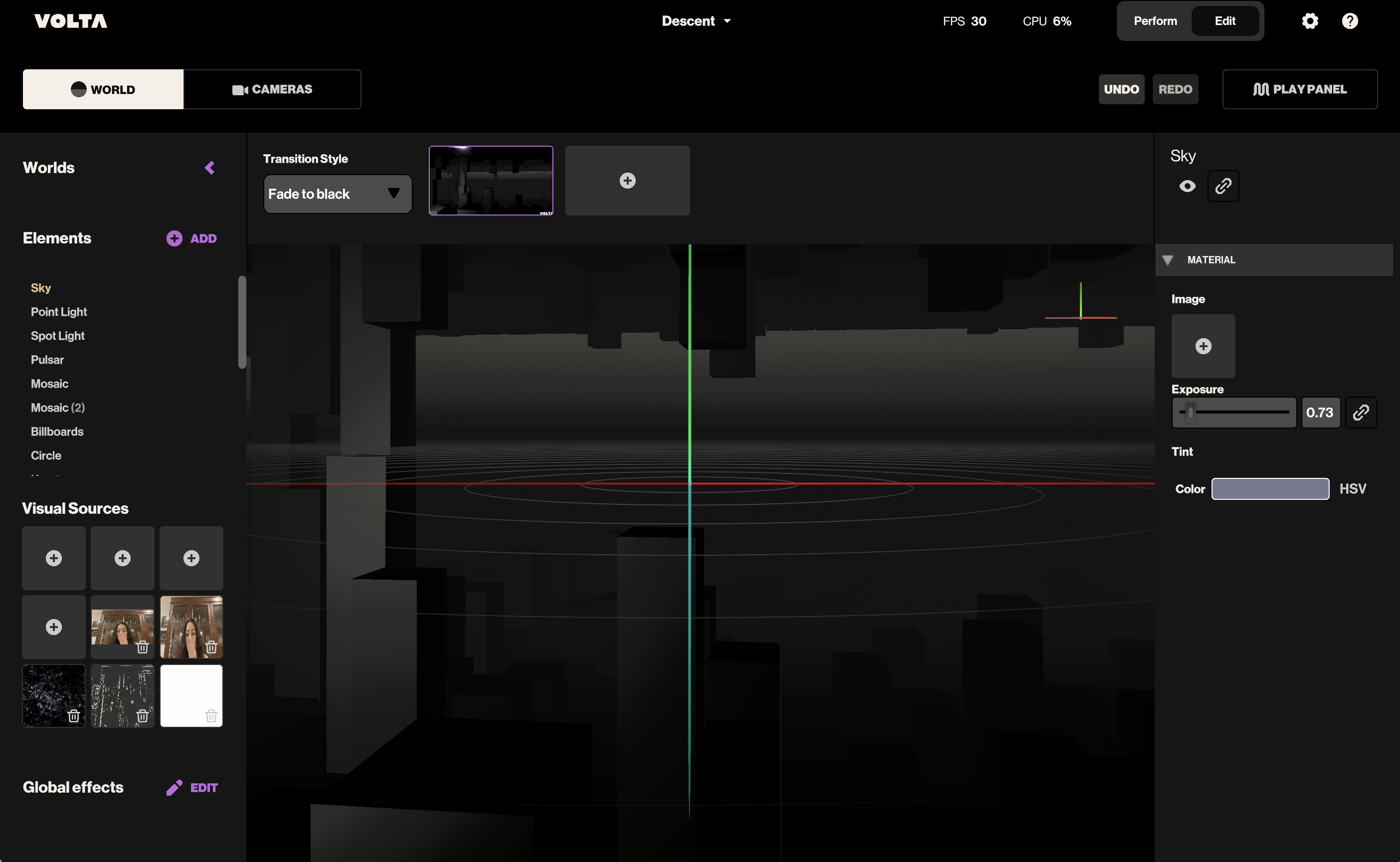This screenshot has height=862, width=1400.
Task: Switch to the CAMERAS tab
Action: [272, 89]
